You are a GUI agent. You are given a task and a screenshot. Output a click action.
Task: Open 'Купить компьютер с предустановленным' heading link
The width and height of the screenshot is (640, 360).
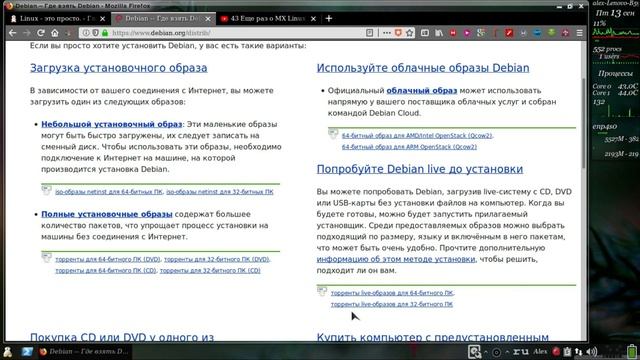(433, 337)
